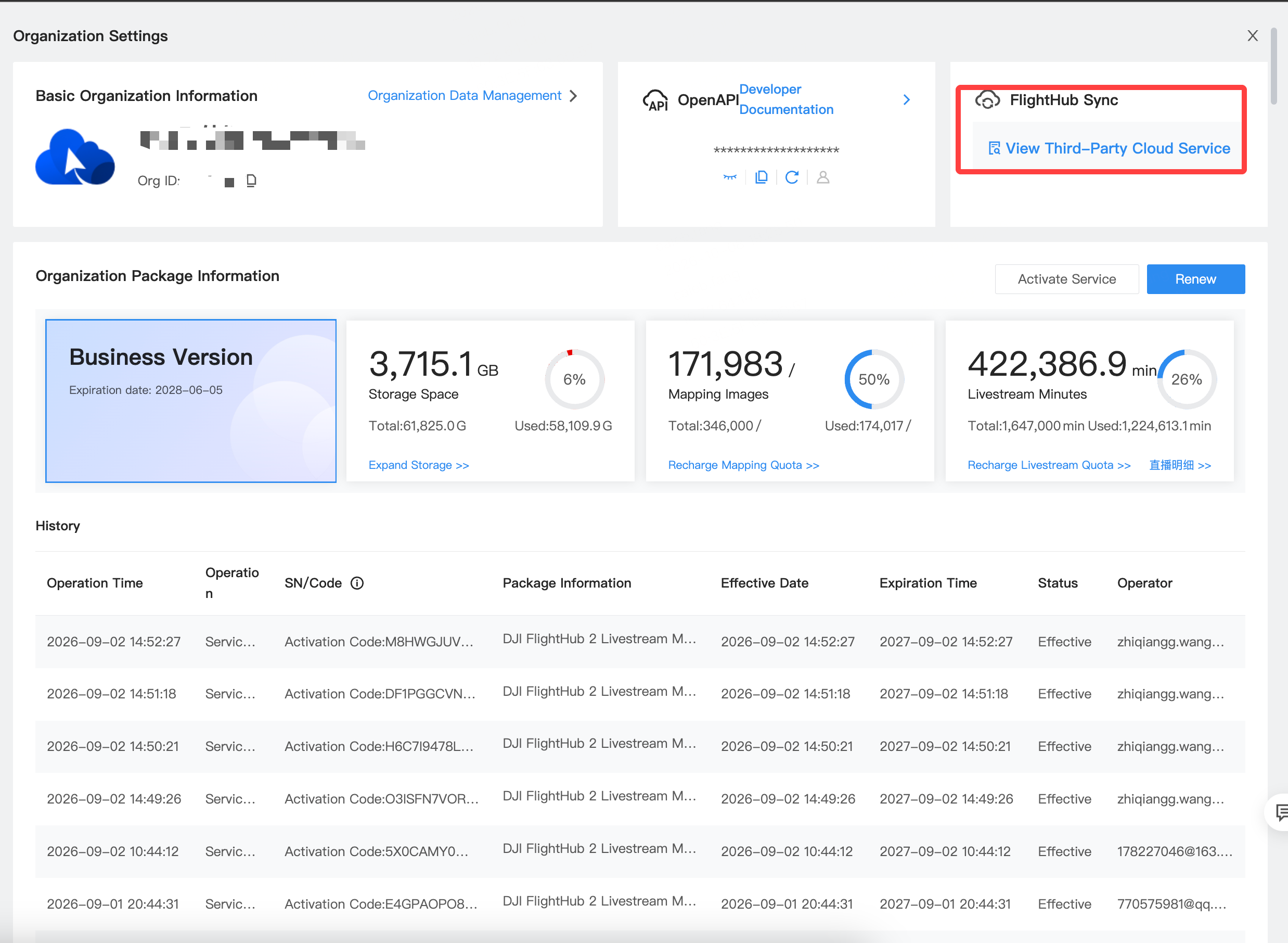Screen dimensions: 1288x943
Task: Expand the arrow next to Organization Data Management
Action: pos(573,96)
